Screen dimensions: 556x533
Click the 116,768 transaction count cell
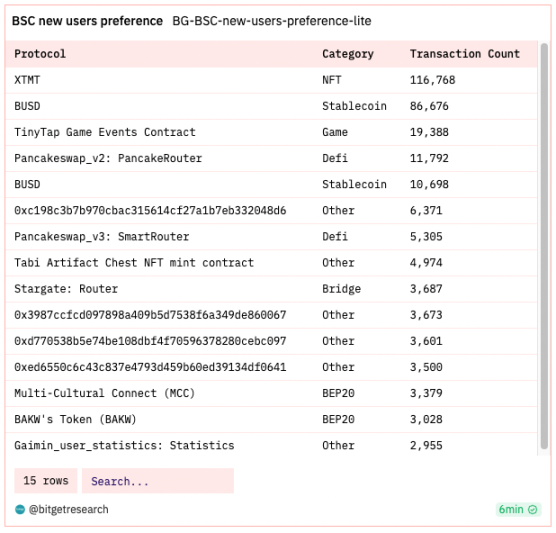point(433,80)
